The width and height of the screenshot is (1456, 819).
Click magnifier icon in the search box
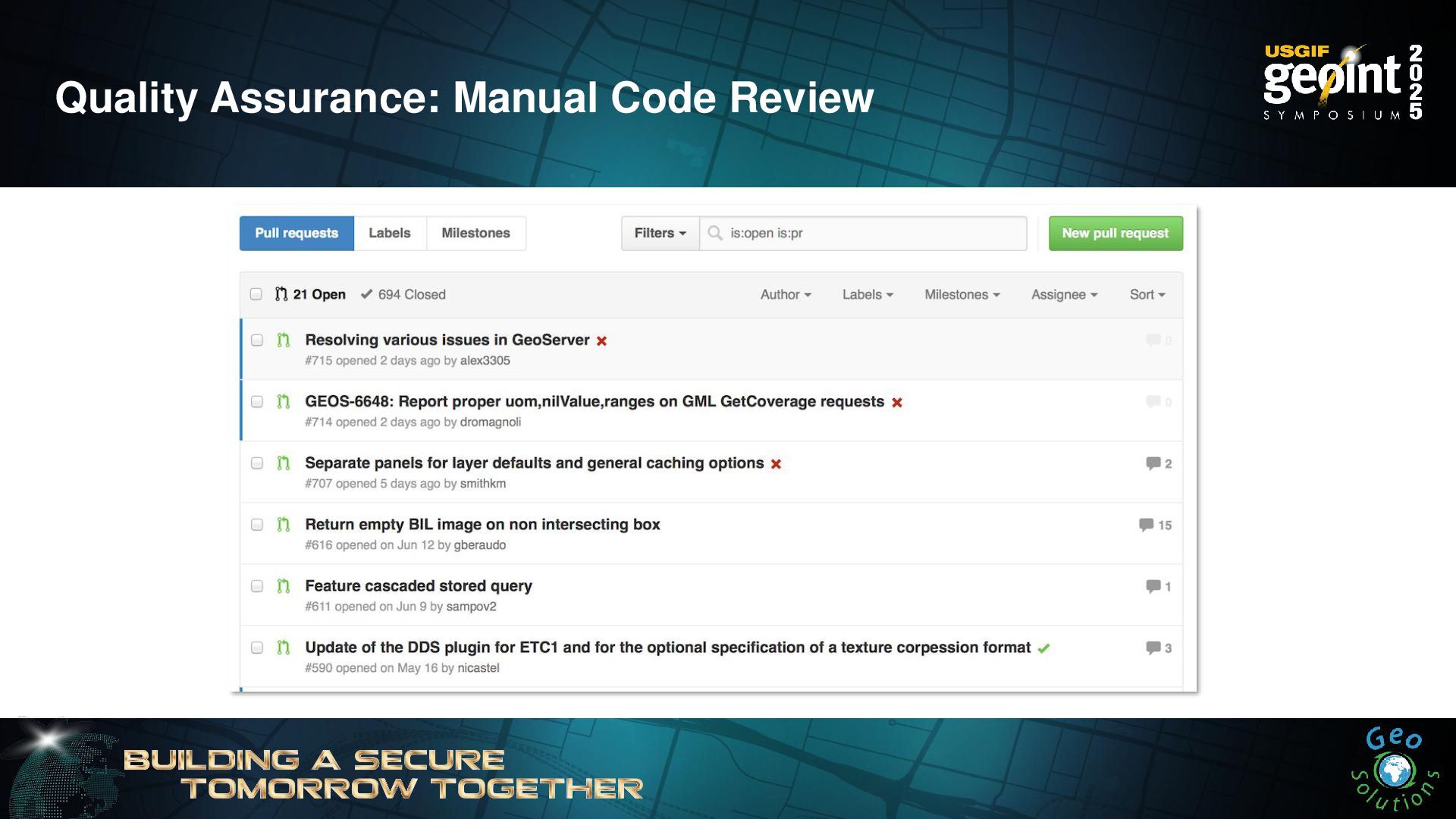[x=714, y=233]
